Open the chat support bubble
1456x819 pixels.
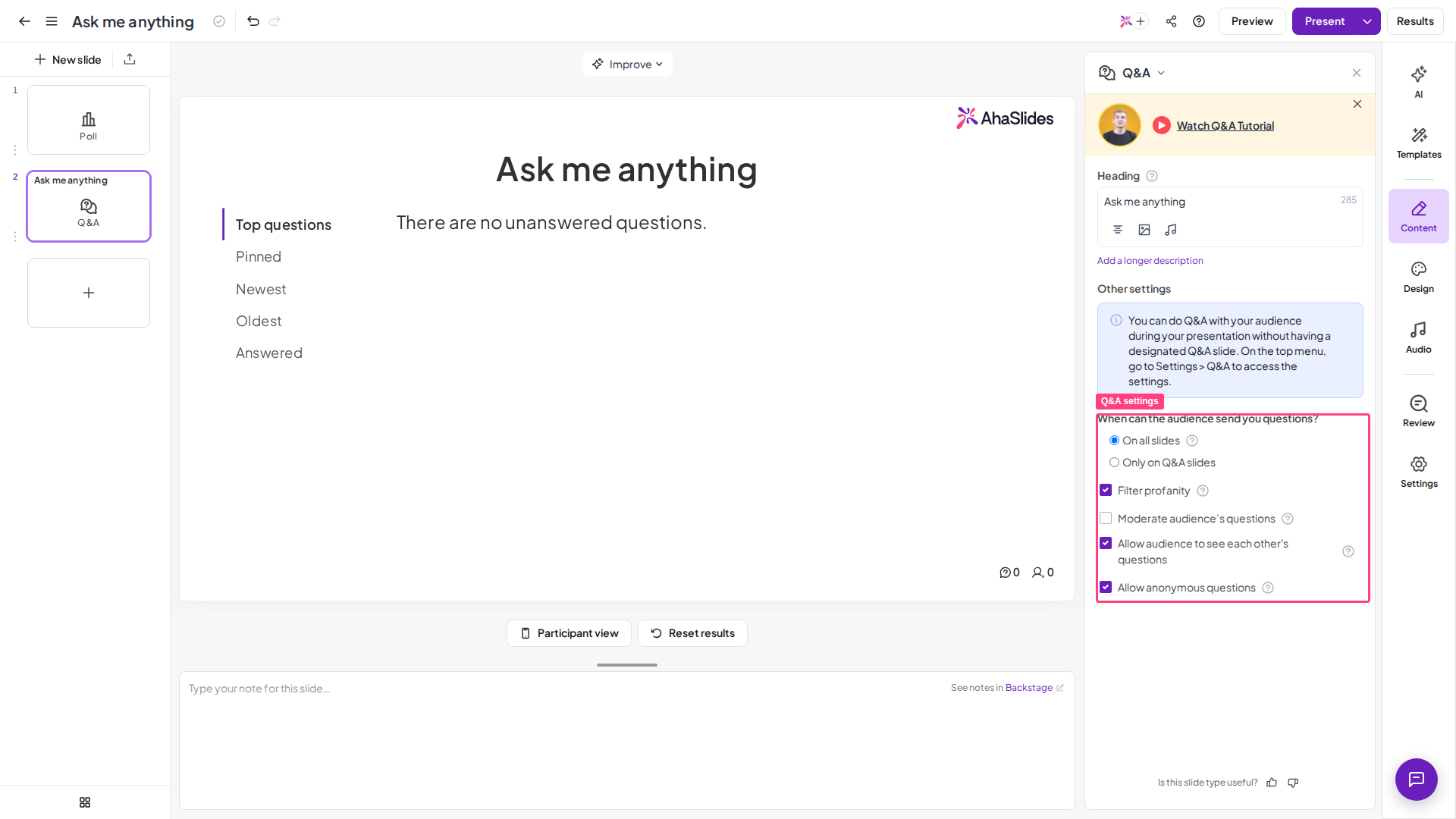pos(1417,780)
